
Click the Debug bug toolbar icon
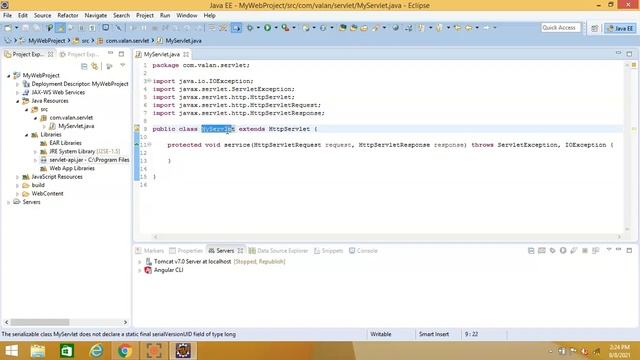point(250,28)
